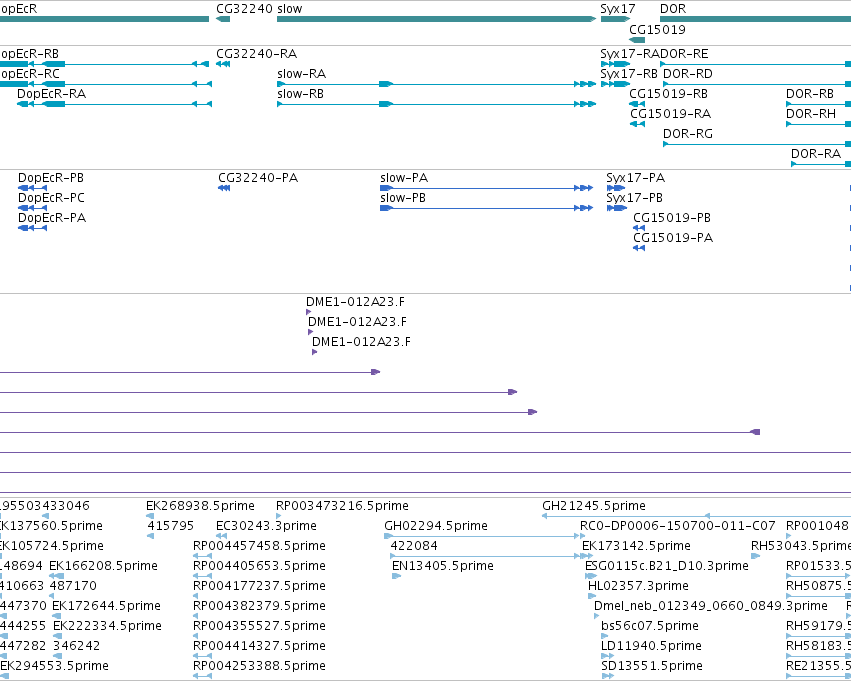Select EST RP004253388.5prime

point(259,667)
